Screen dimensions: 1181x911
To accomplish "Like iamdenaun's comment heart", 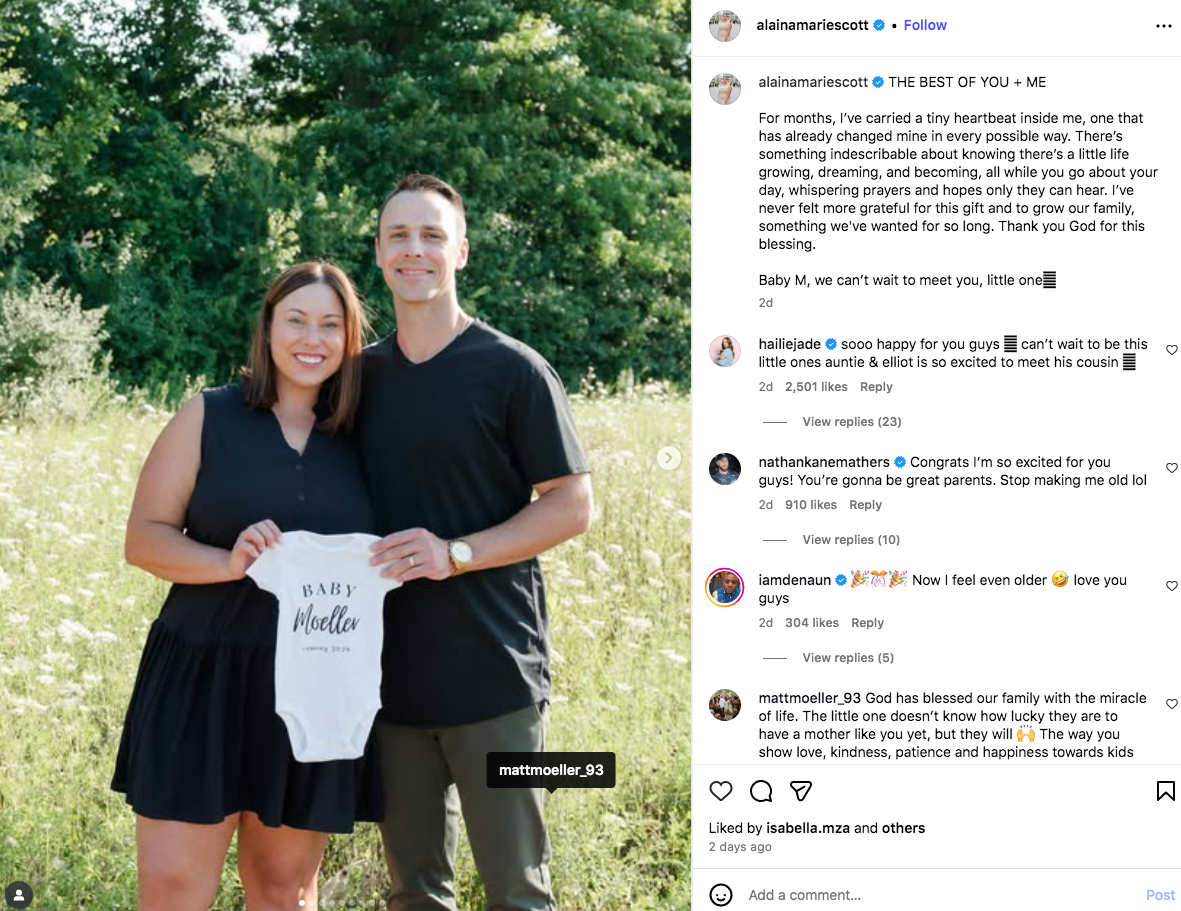I will 1171,586.
